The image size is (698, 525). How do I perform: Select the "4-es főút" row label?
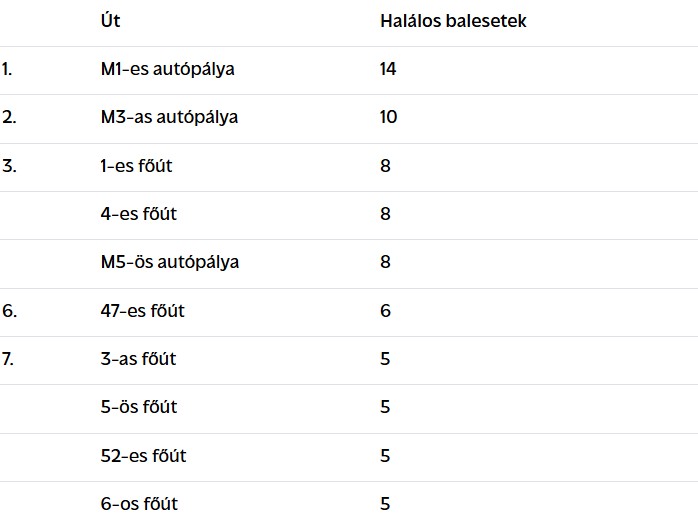click(x=139, y=214)
